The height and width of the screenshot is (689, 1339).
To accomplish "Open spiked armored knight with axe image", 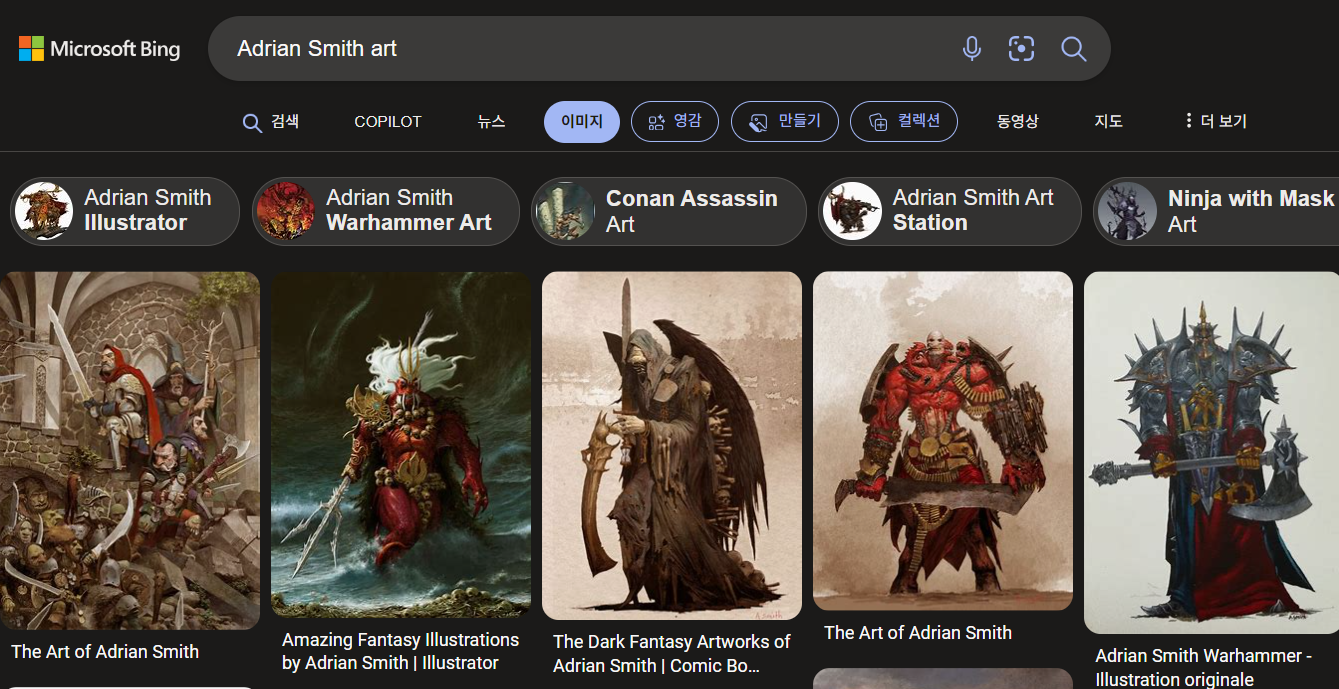I will (1212, 453).
